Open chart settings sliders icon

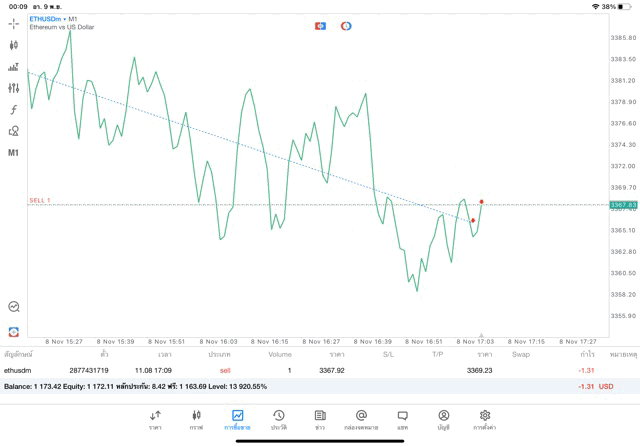[14, 88]
